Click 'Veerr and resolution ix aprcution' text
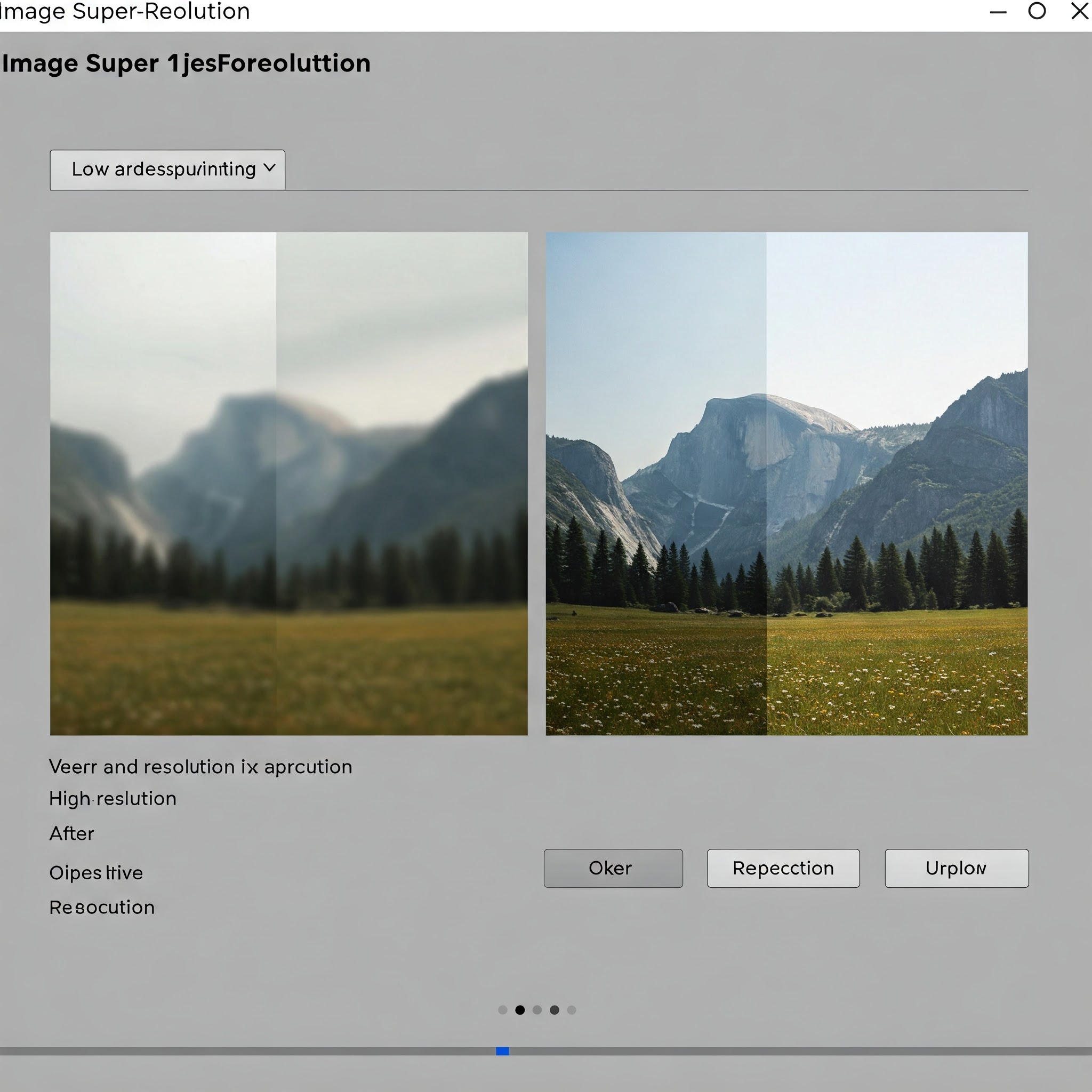The width and height of the screenshot is (1092, 1092). pos(200,767)
